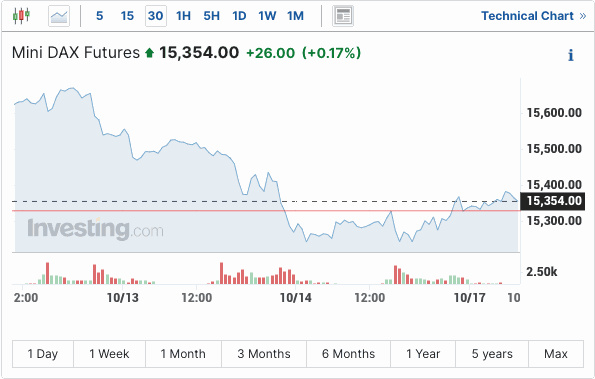The height and width of the screenshot is (379, 595).
Task: Click the +26.00 change value
Action: [271, 53]
